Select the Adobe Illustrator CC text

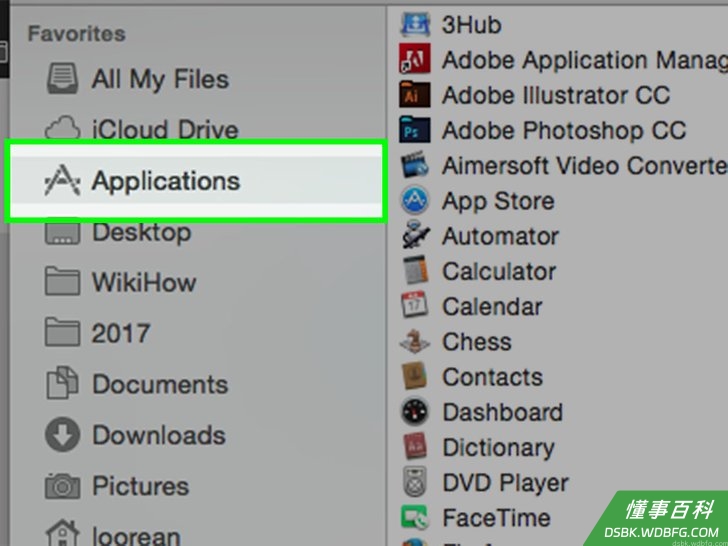(x=556, y=95)
